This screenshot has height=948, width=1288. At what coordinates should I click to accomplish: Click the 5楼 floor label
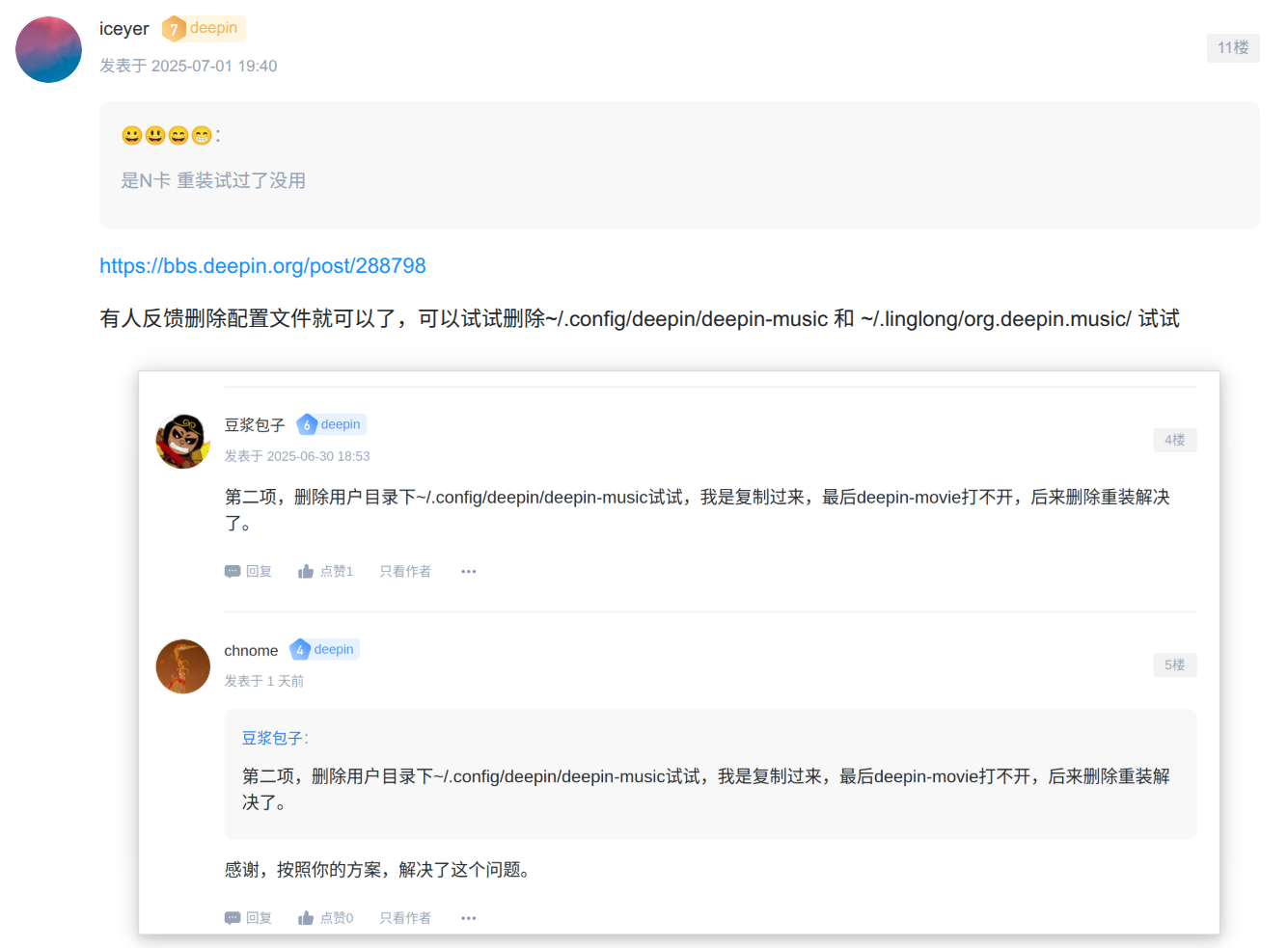click(1175, 664)
